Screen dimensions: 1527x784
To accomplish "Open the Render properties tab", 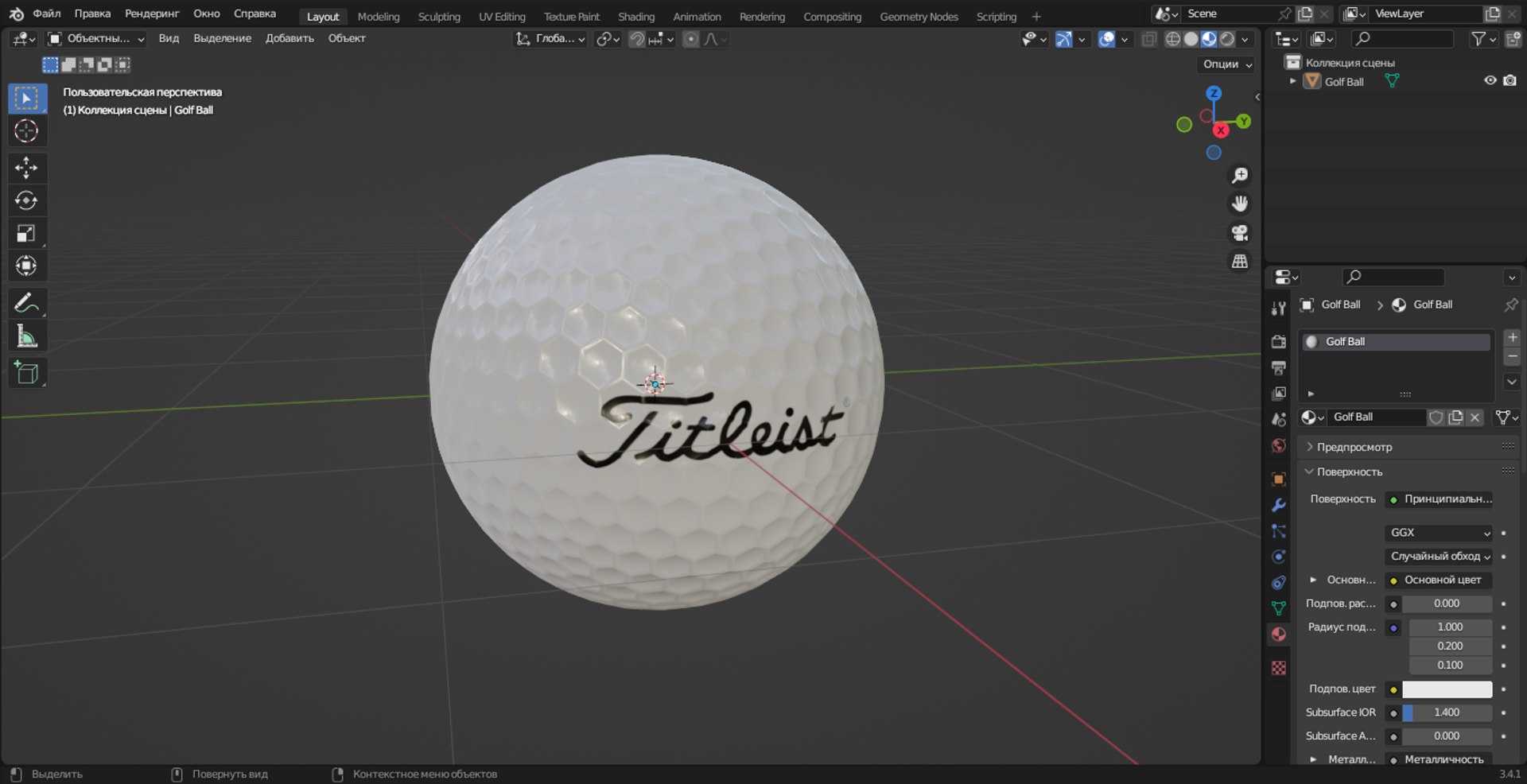I will tap(1279, 341).
